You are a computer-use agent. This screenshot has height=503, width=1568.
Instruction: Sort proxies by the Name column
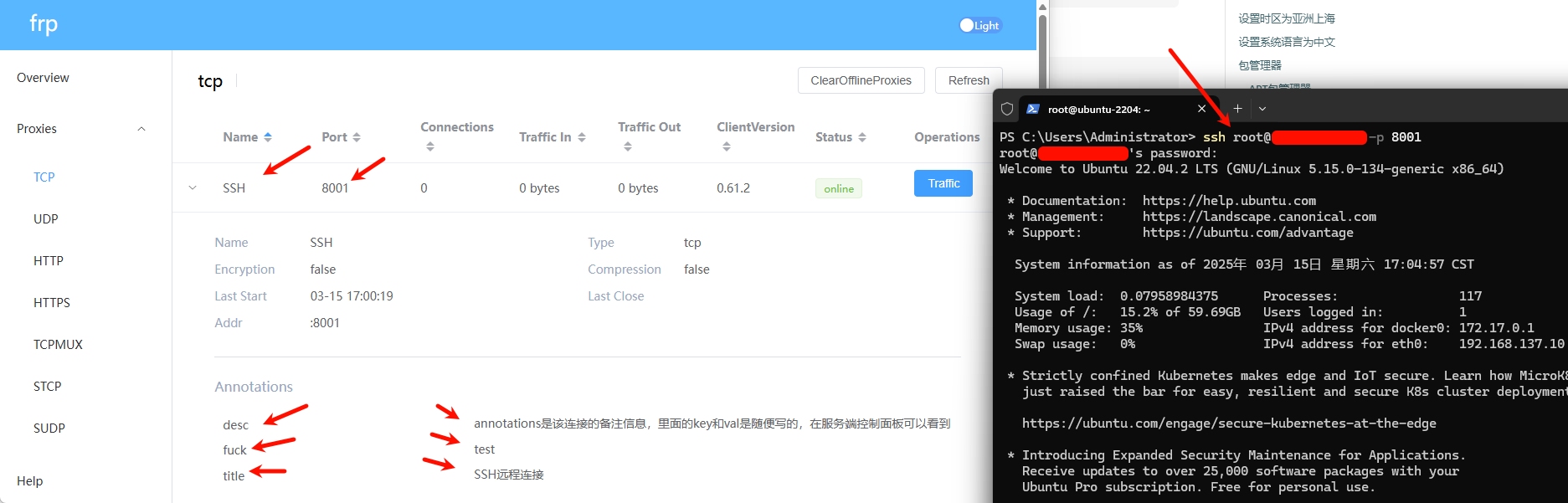(x=267, y=137)
